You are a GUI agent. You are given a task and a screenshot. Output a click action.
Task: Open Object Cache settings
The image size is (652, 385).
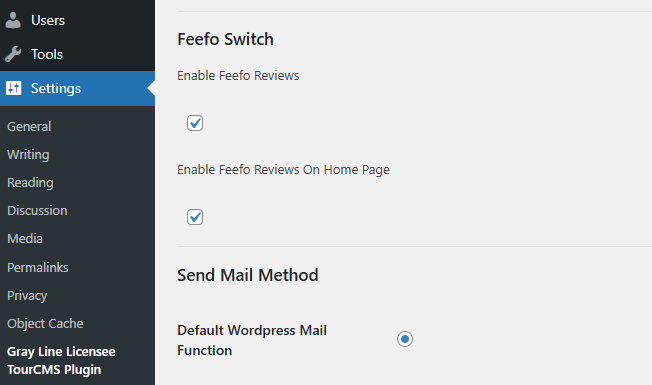click(45, 323)
